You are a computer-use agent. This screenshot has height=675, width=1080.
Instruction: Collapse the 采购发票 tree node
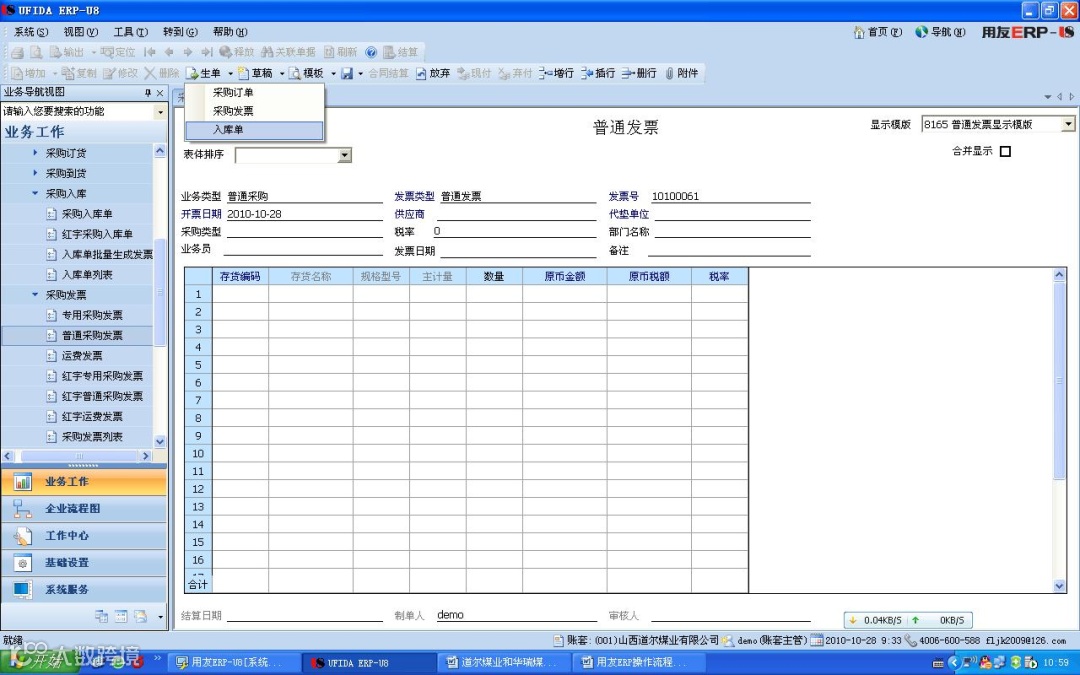coord(35,295)
